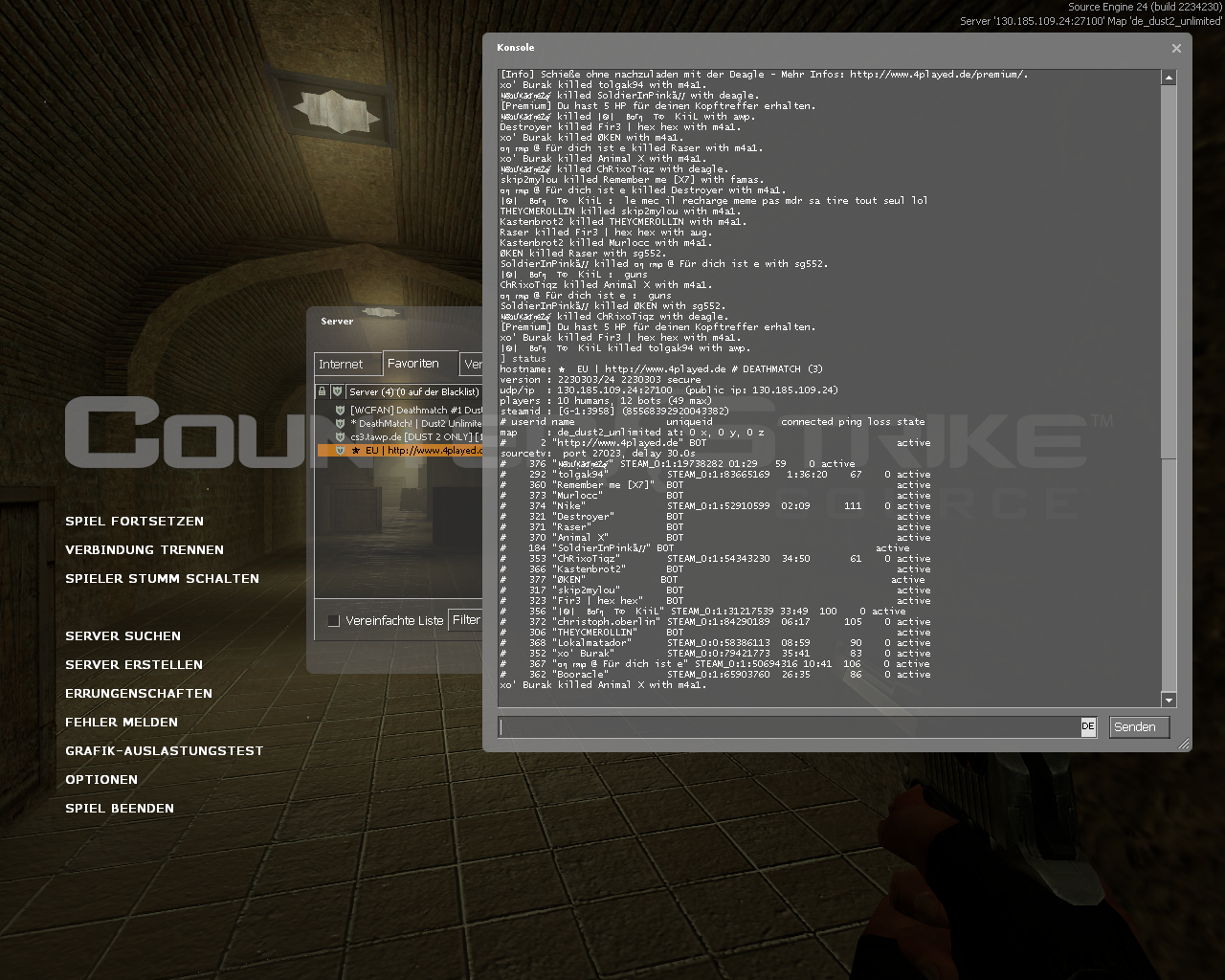
Task: Click the VAC shield column header icon
Action: coord(337,391)
